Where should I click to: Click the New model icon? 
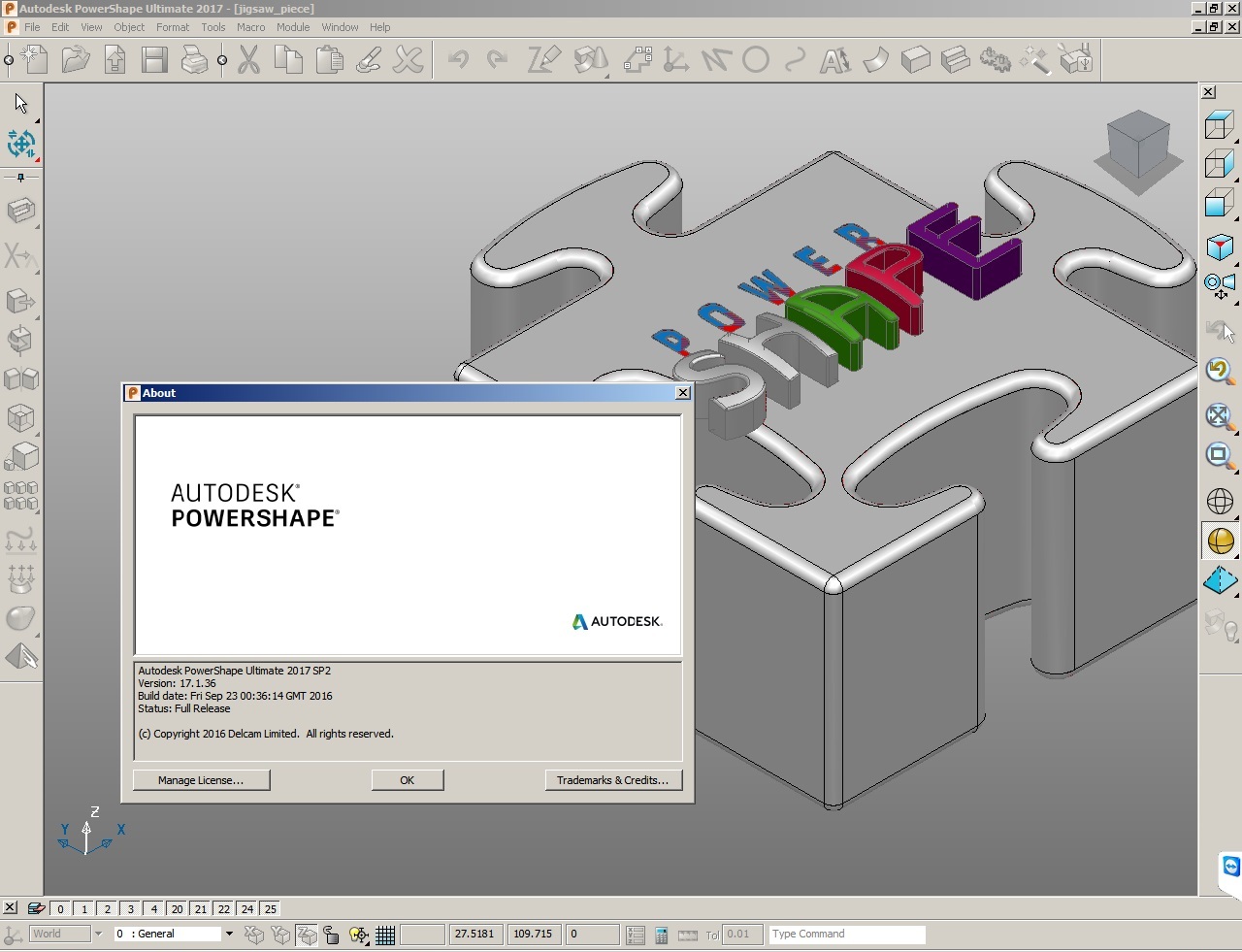coord(34,60)
